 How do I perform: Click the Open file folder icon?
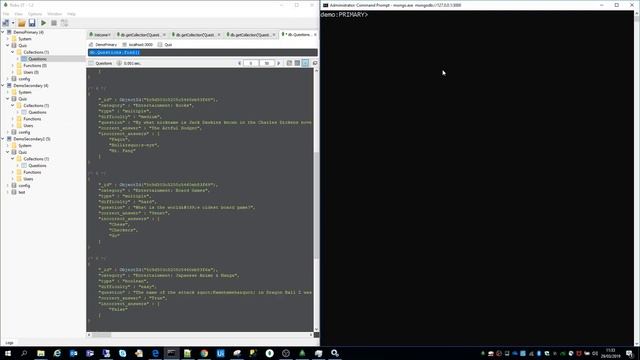[22, 23]
